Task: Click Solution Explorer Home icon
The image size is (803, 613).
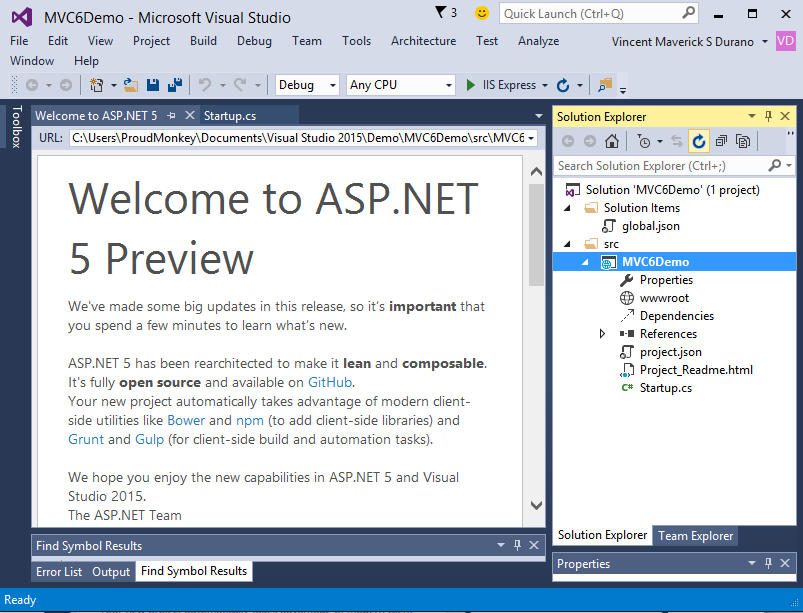Action: pos(611,141)
